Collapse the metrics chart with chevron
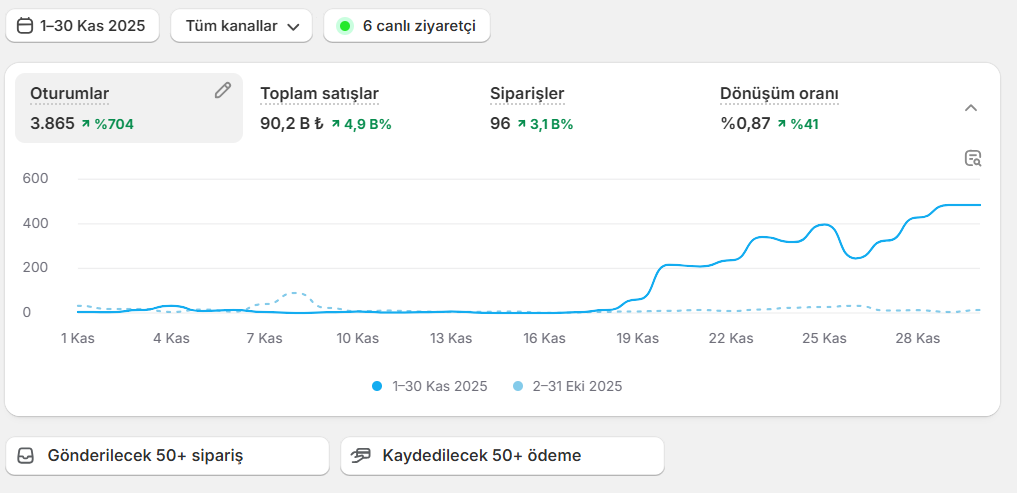 (970, 108)
